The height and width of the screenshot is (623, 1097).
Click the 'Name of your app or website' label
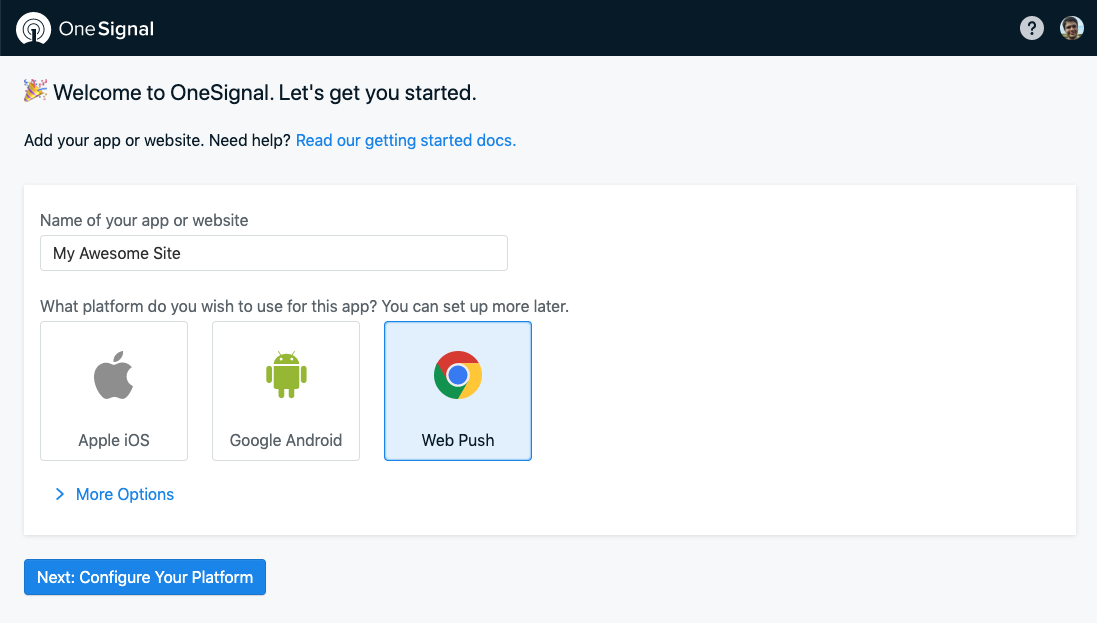(144, 220)
